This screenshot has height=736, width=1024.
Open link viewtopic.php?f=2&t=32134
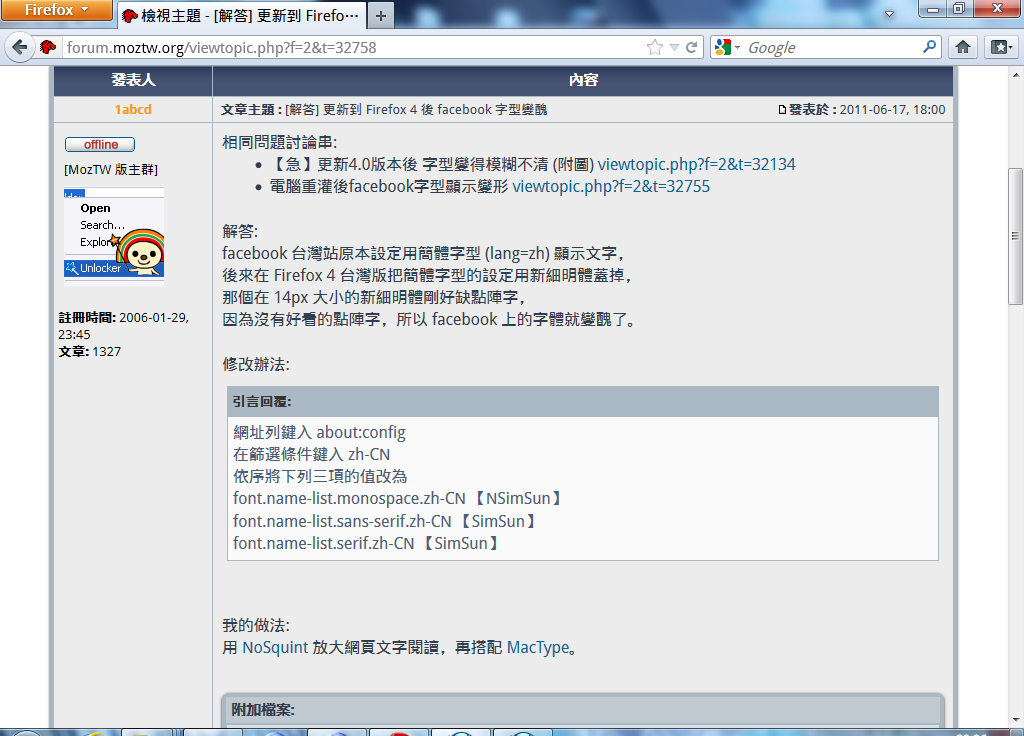[x=696, y=164]
